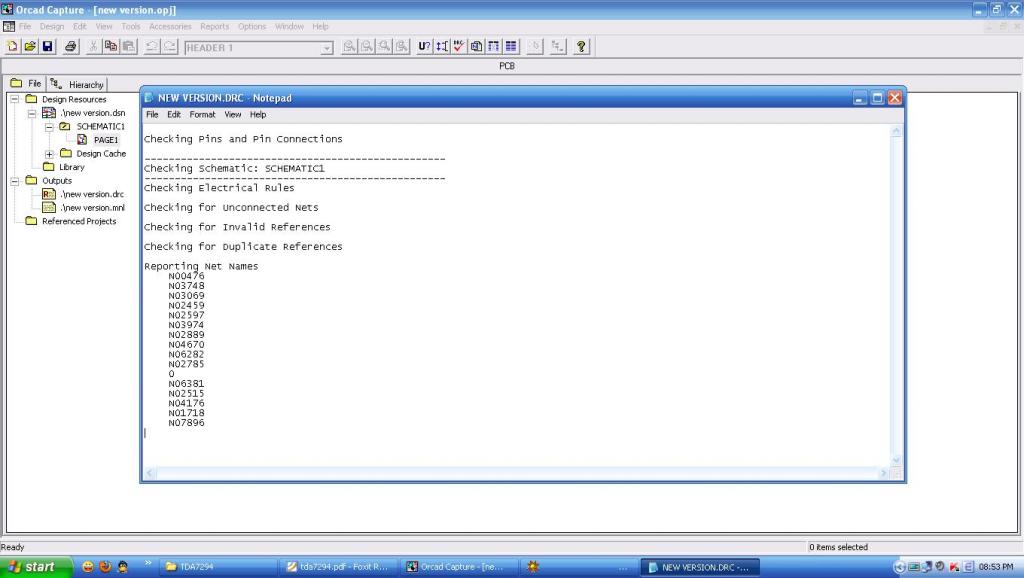Viewport: 1024px width, 578px height.
Task: Click the 'Checking for Unconnected Nets' line
Action: point(231,208)
